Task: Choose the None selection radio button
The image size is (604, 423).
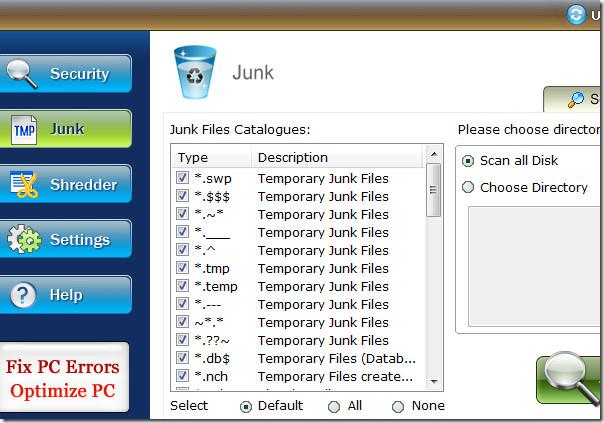Action: tap(398, 406)
